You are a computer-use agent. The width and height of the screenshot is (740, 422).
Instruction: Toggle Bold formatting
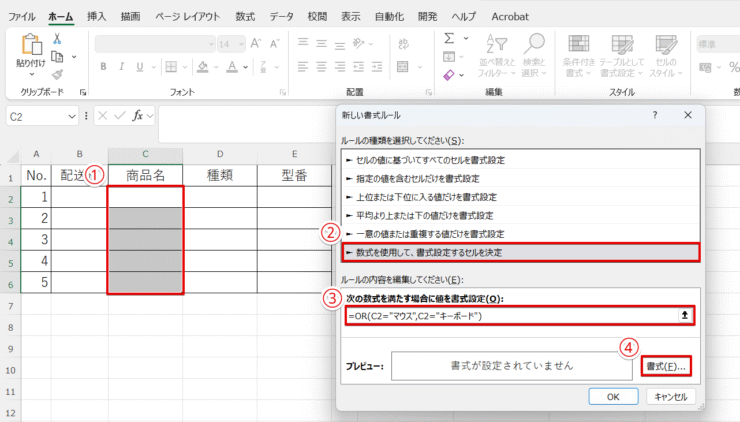tap(103, 67)
